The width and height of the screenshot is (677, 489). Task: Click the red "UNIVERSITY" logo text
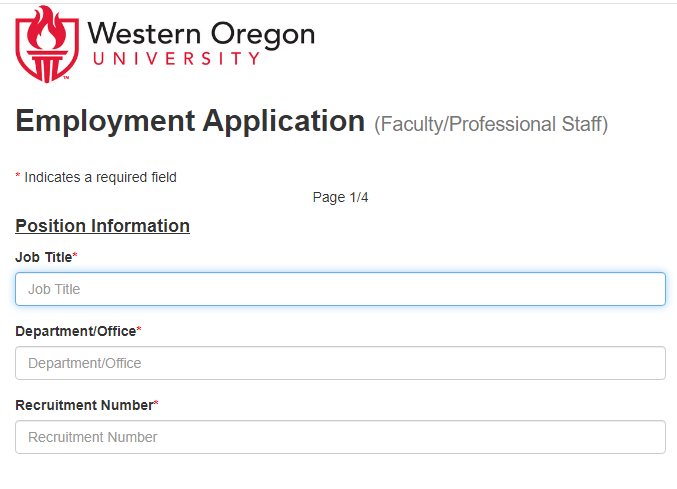click(x=176, y=58)
